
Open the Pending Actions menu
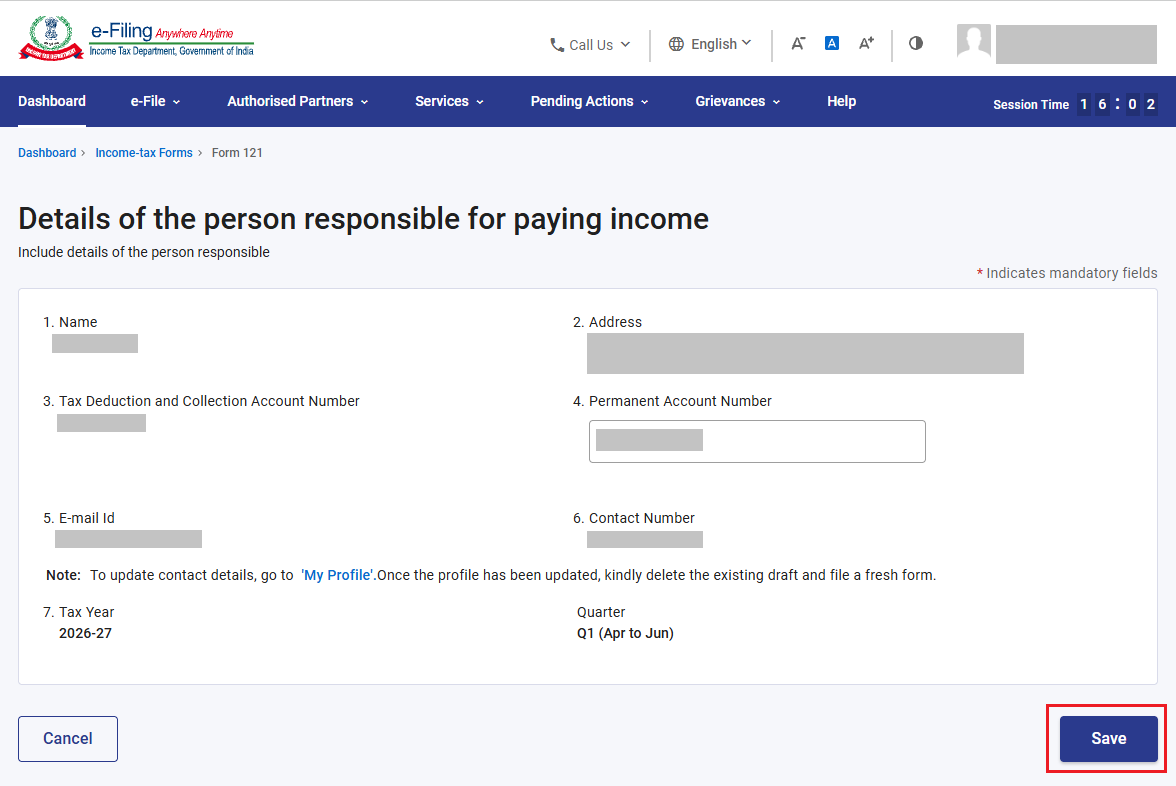(590, 101)
